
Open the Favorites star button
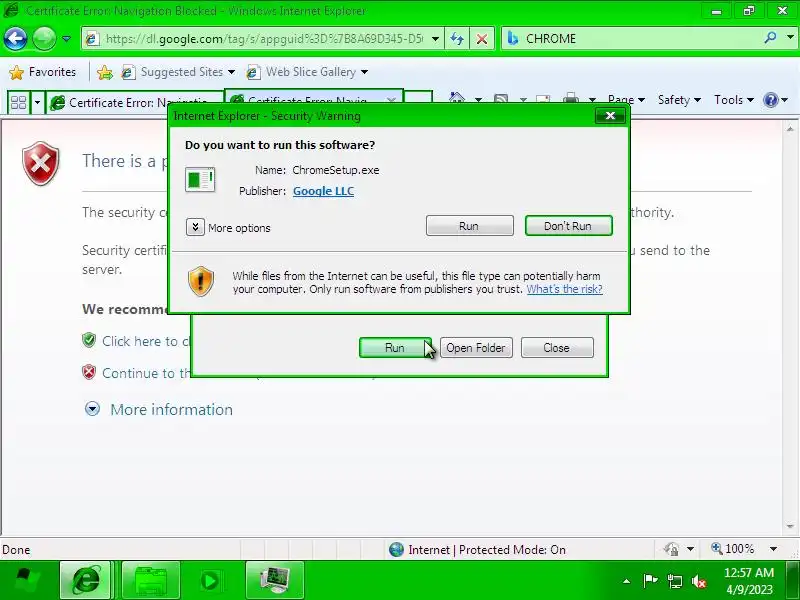(42, 72)
